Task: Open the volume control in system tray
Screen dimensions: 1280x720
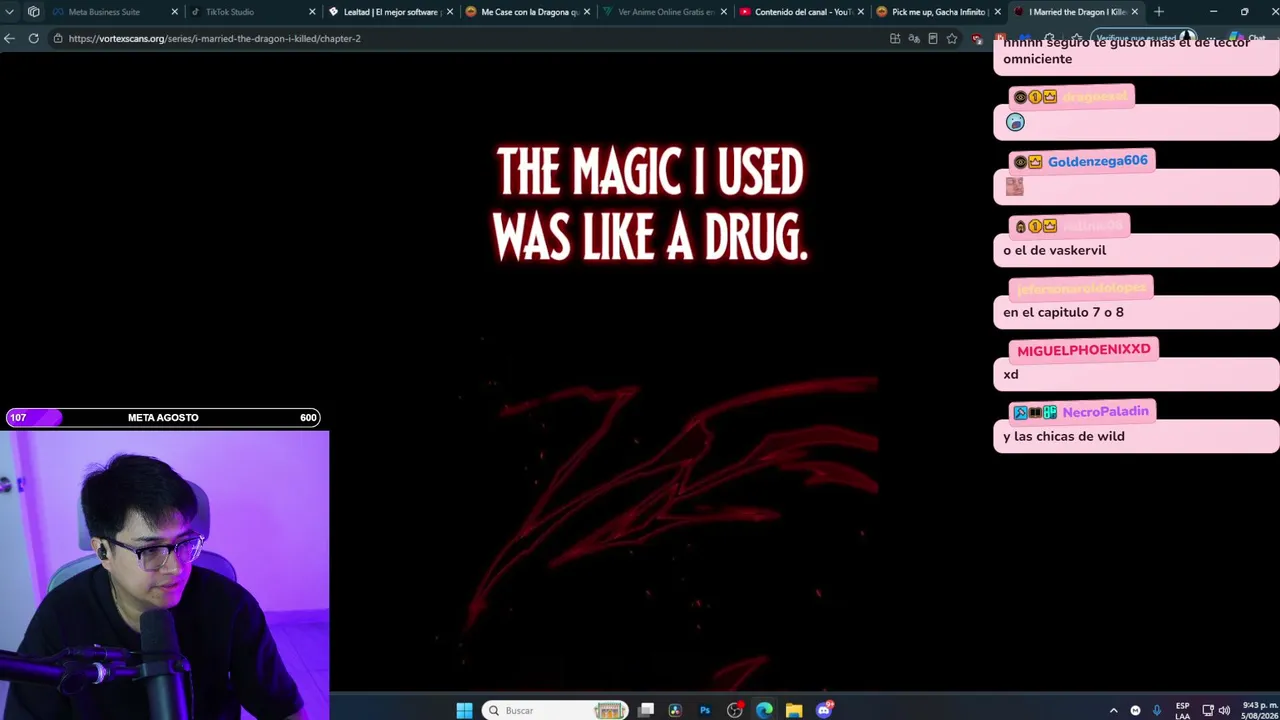Action: tap(1224, 710)
